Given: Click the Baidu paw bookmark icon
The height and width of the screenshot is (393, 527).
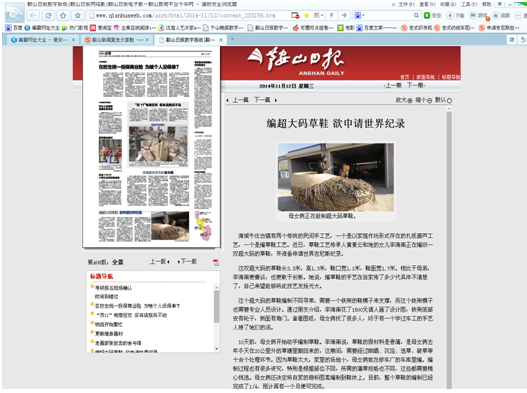Looking at the screenshot, I should [8, 28].
